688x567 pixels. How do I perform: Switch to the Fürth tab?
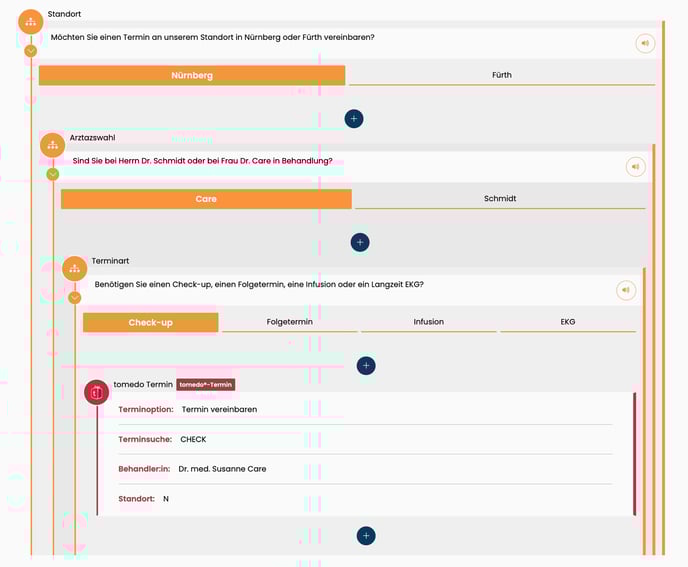[x=502, y=75]
